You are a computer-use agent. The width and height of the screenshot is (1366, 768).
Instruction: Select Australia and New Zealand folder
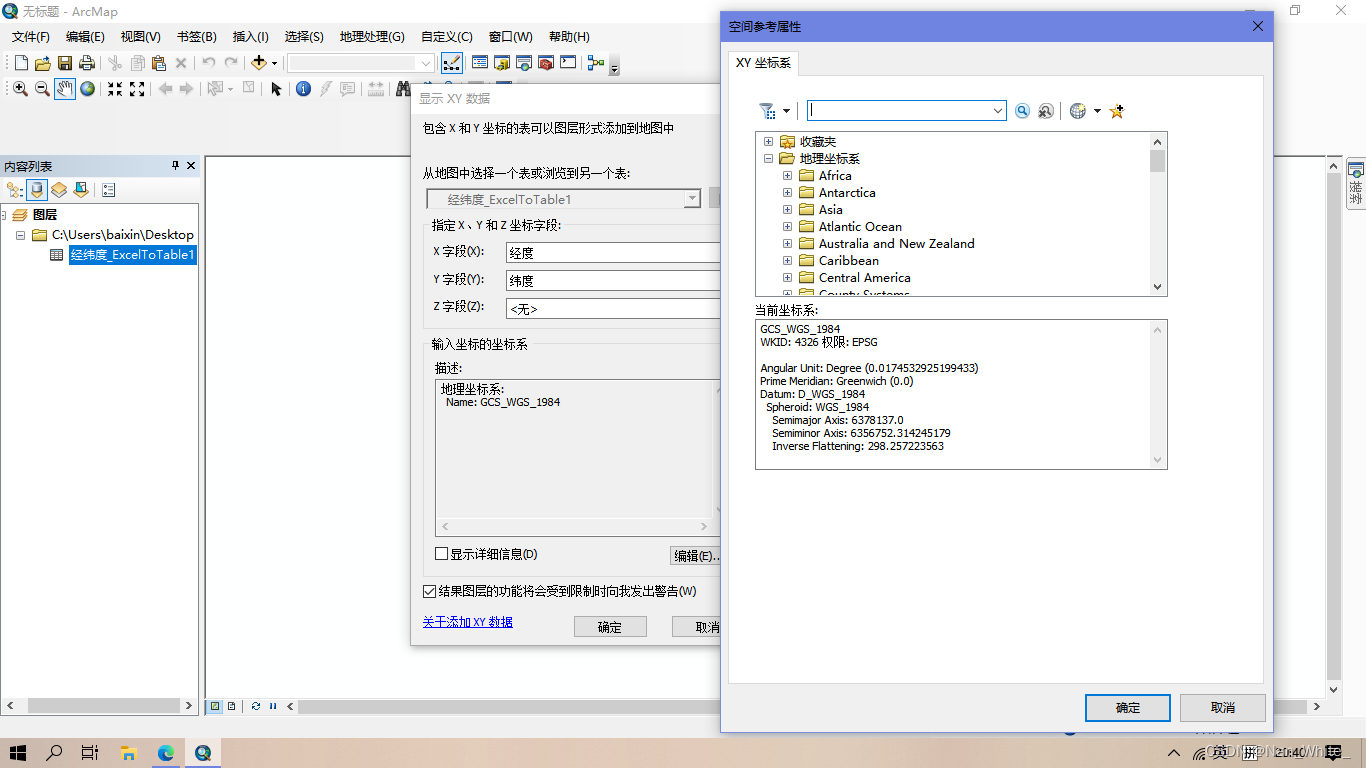click(x=896, y=243)
